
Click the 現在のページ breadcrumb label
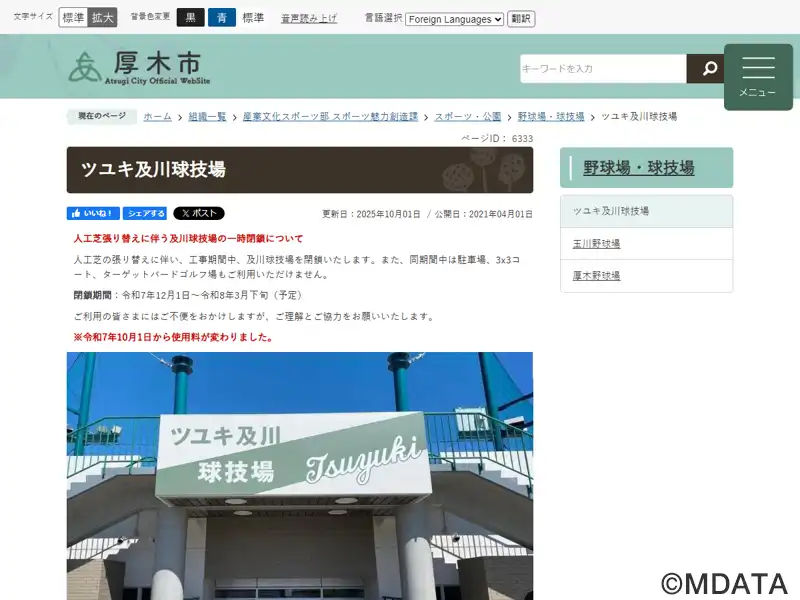(102, 116)
